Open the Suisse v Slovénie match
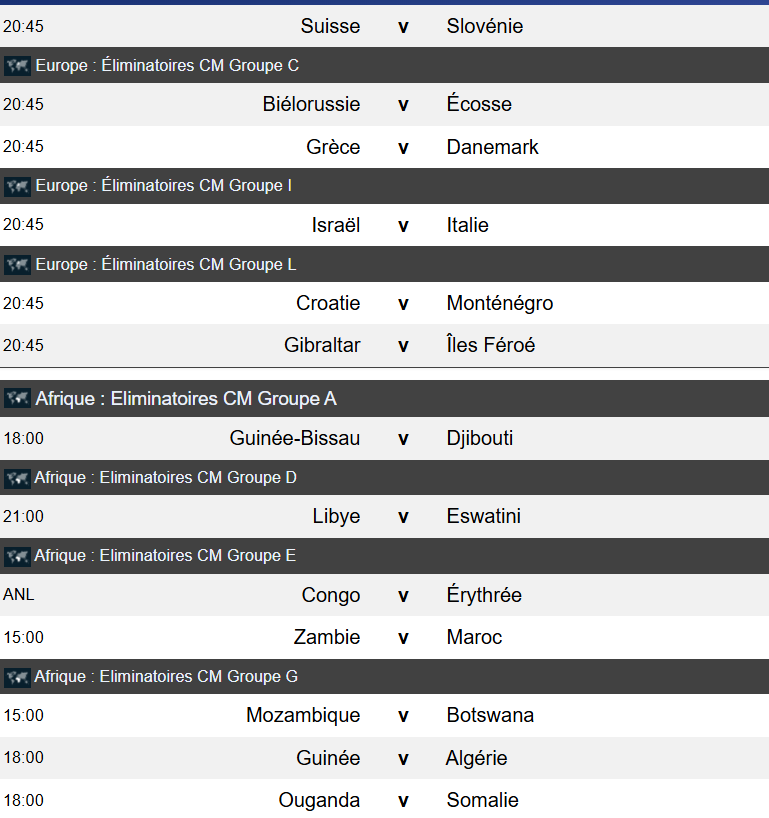Screen dimensions: 769x818 (403, 26)
